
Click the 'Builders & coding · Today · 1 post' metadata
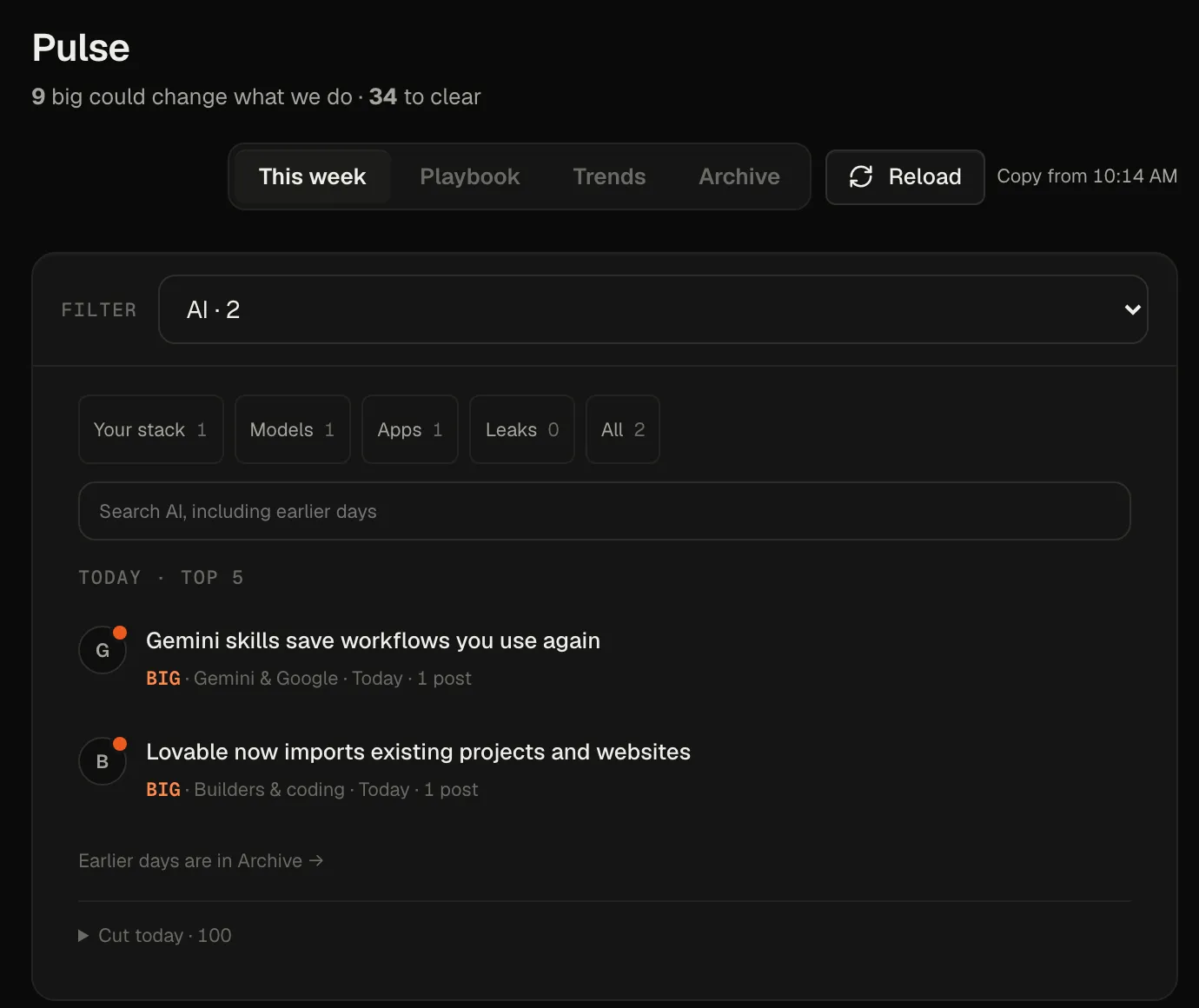tap(336, 789)
